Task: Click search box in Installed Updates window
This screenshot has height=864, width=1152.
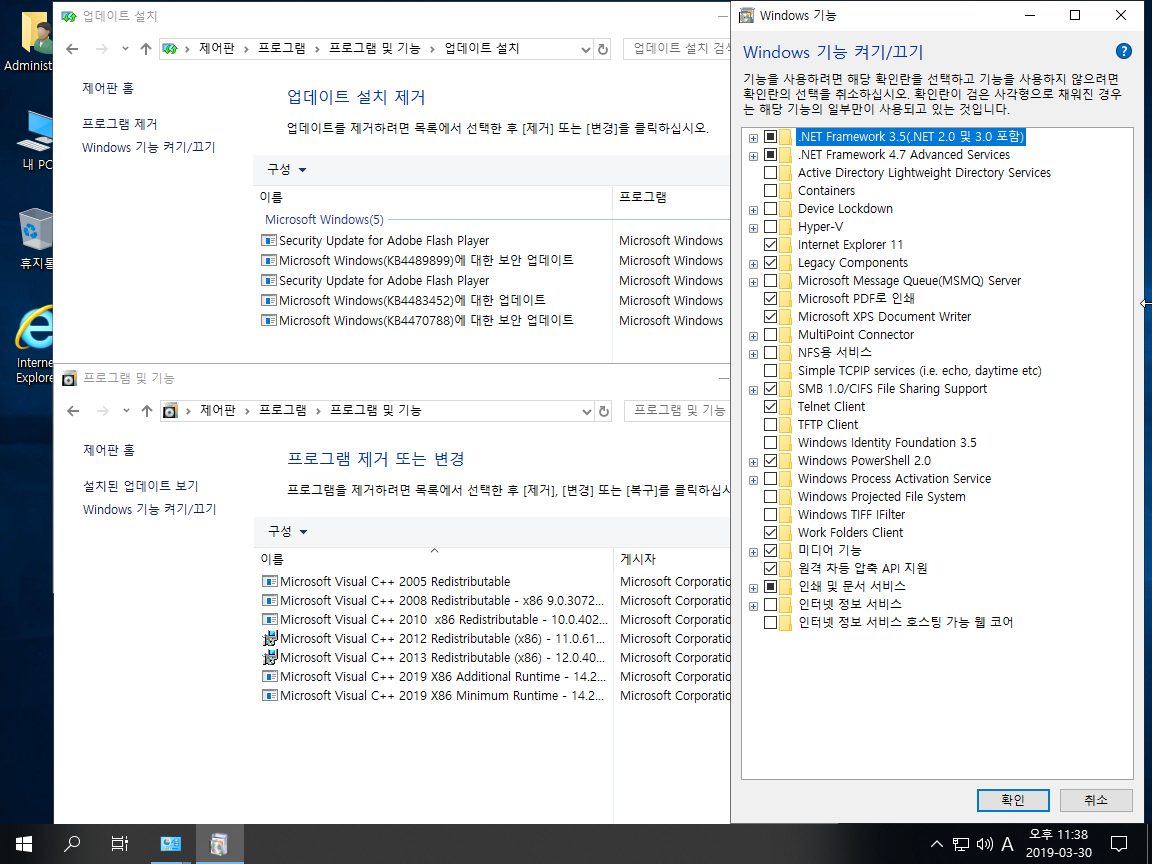Action: coord(677,48)
